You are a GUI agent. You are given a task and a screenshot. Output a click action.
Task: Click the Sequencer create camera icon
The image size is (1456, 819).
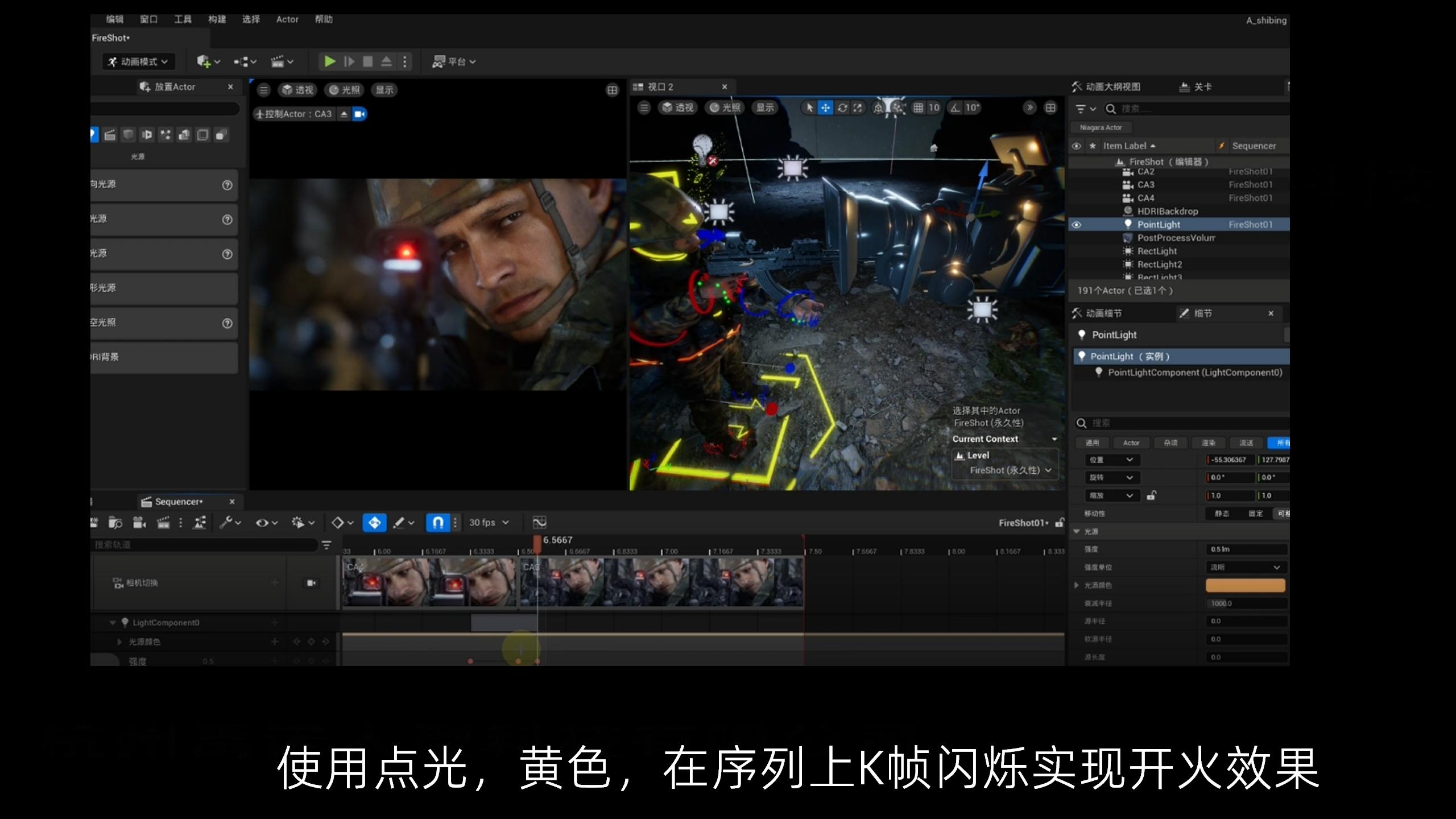coord(139,523)
